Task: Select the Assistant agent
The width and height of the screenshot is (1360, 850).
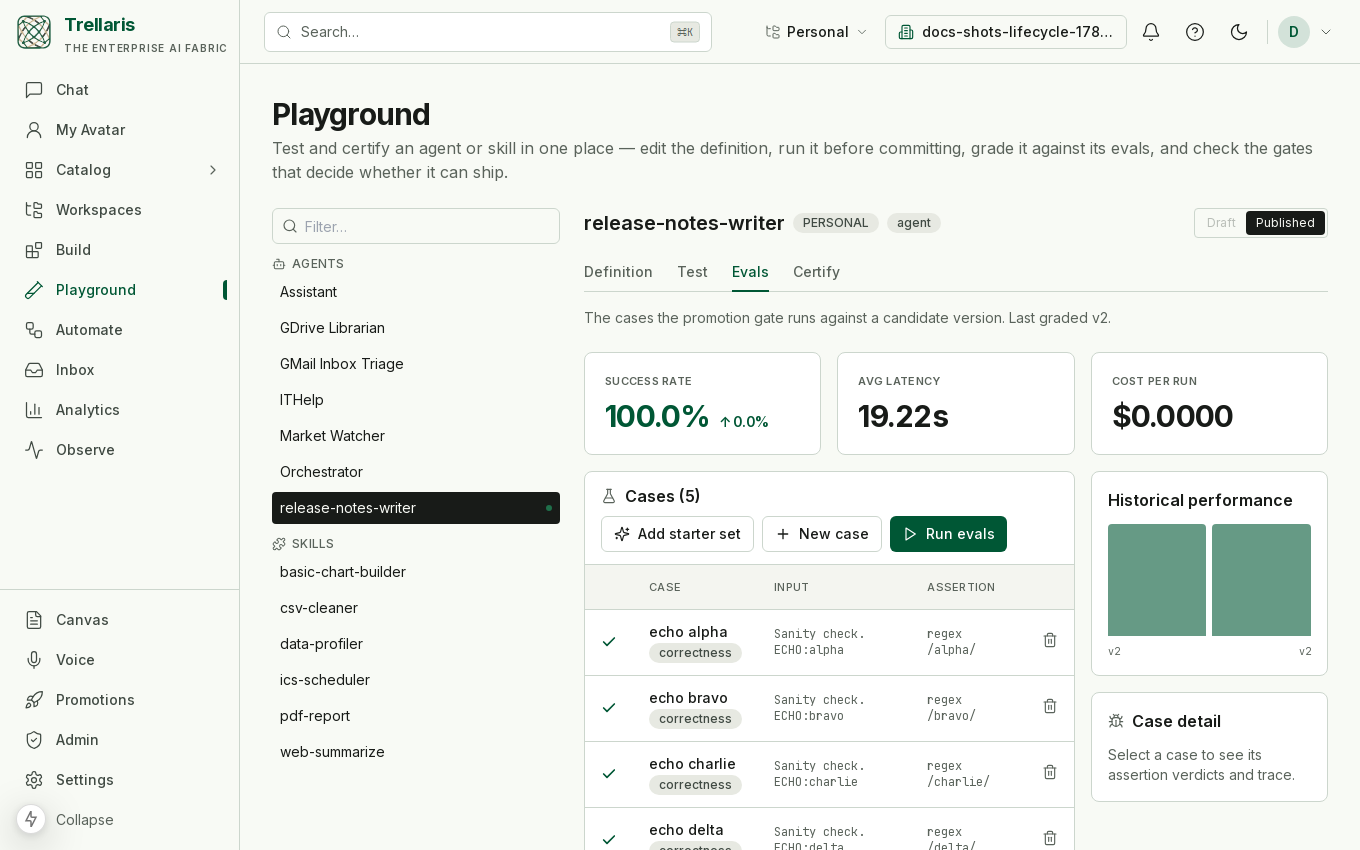Action: tap(416, 292)
